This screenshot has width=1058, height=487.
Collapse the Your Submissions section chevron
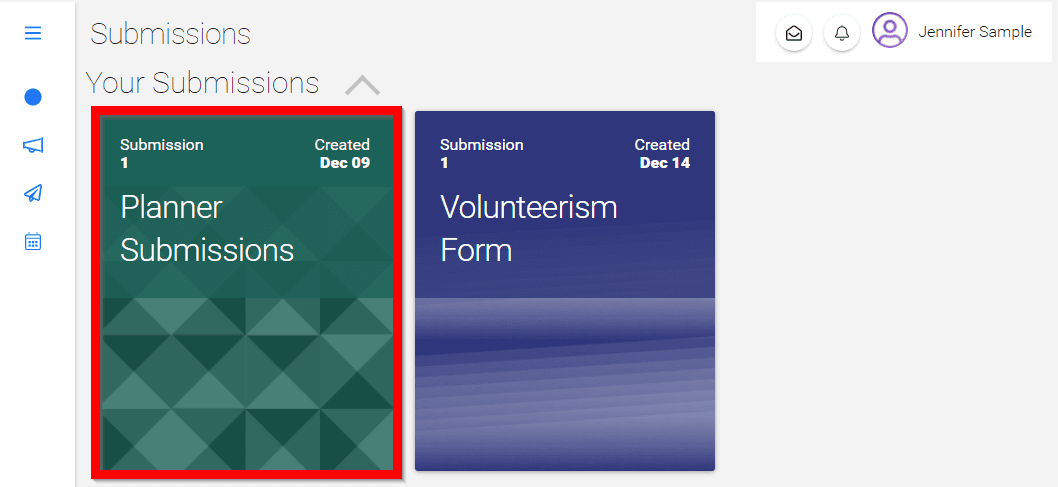point(362,84)
